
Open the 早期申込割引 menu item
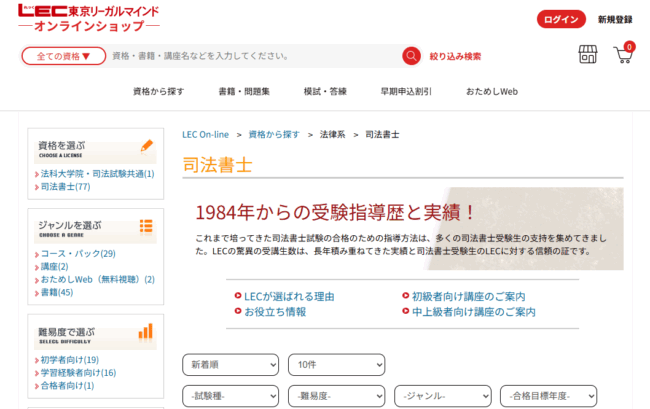(x=406, y=92)
